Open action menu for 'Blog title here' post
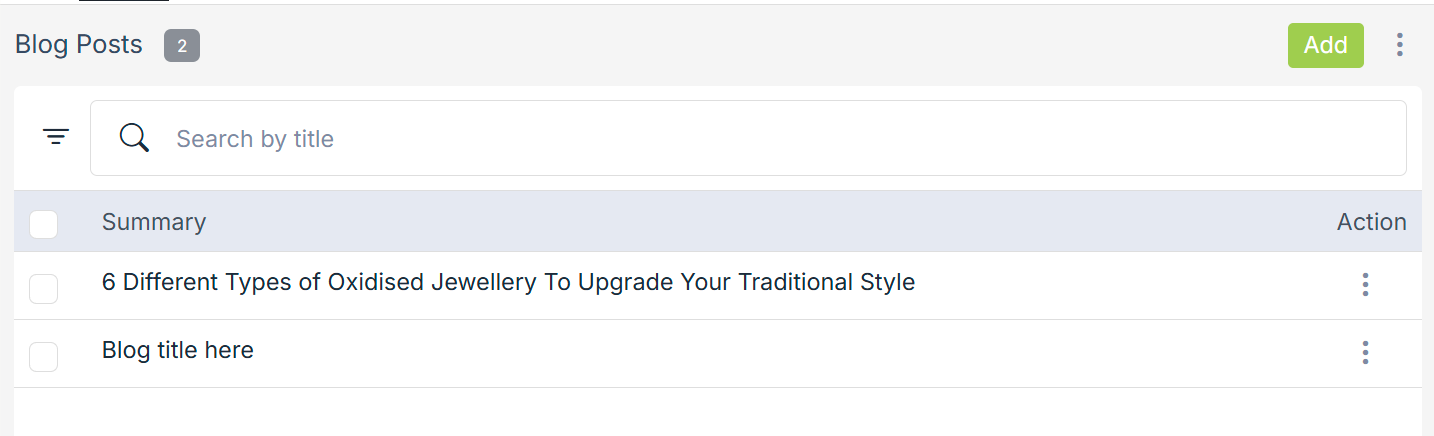The height and width of the screenshot is (436, 1434). pyautogui.click(x=1365, y=352)
